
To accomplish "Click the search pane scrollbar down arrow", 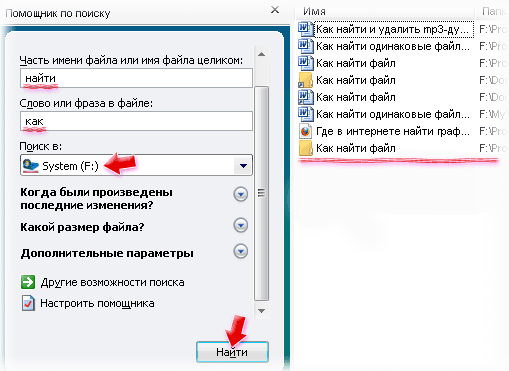I will pyautogui.click(x=262, y=311).
